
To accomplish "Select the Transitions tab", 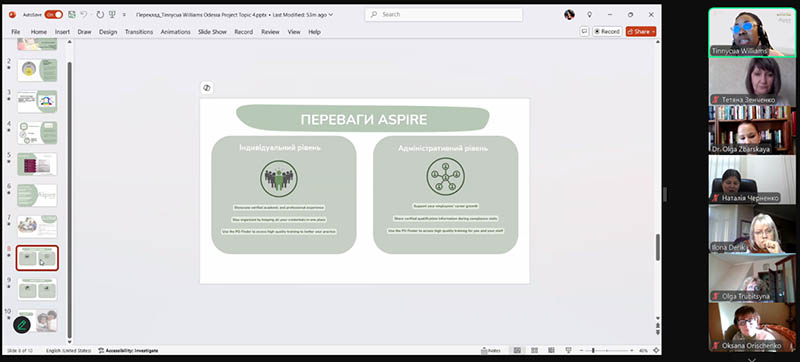I will pyautogui.click(x=139, y=32).
